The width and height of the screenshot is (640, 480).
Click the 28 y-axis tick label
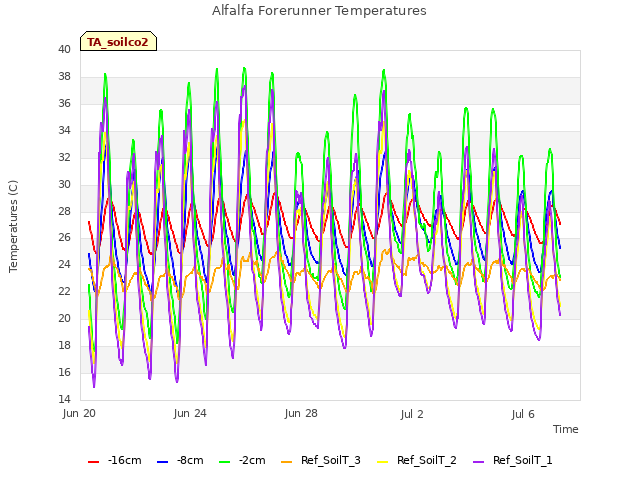(x=64, y=211)
